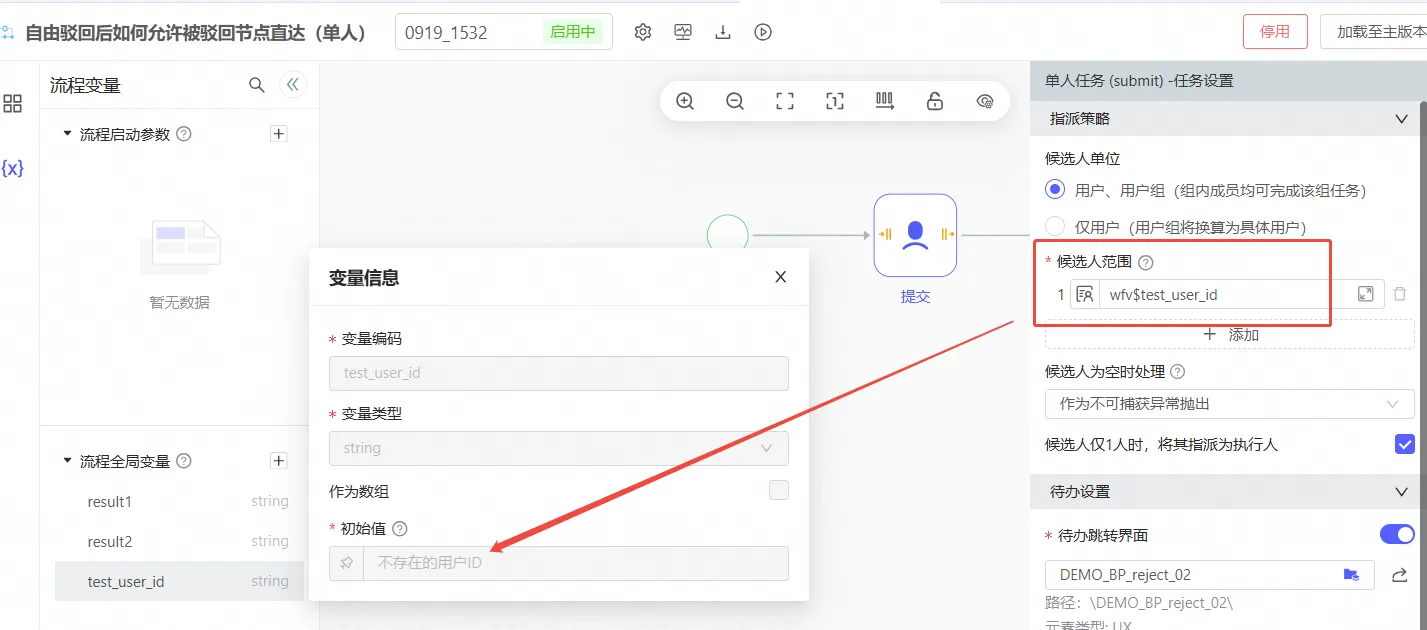Image resolution: width=1427 pixels, height=630 pixels.
Task: Click the zoom out icon on canvas toolbar
Action: click(x=735, y=101)
